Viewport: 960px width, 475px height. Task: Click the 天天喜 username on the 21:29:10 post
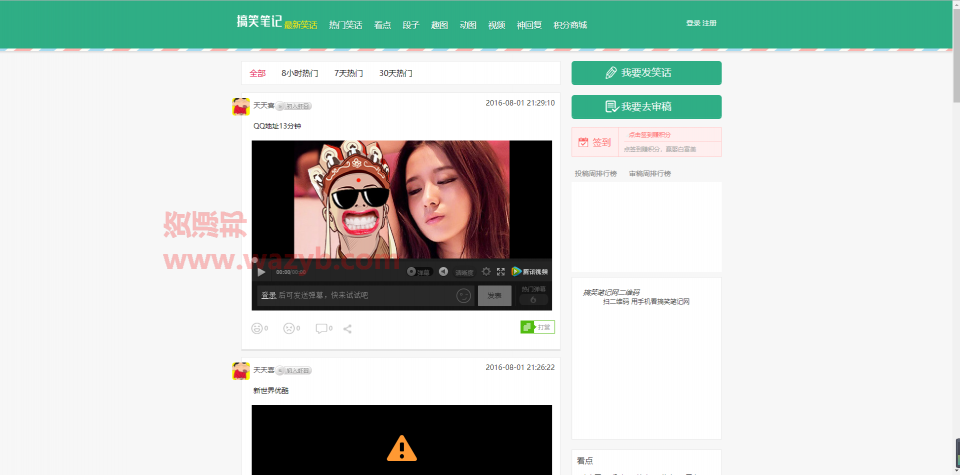point(263,106)
